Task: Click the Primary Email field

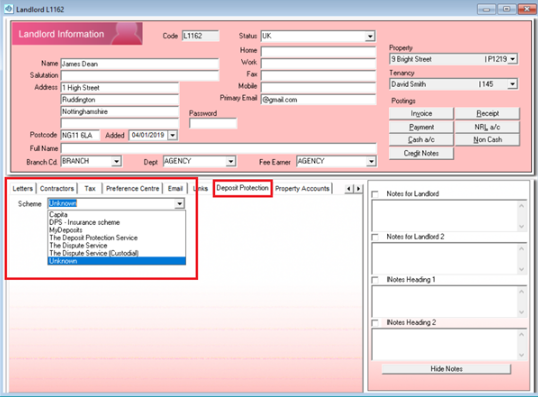Action: (318, 100)
